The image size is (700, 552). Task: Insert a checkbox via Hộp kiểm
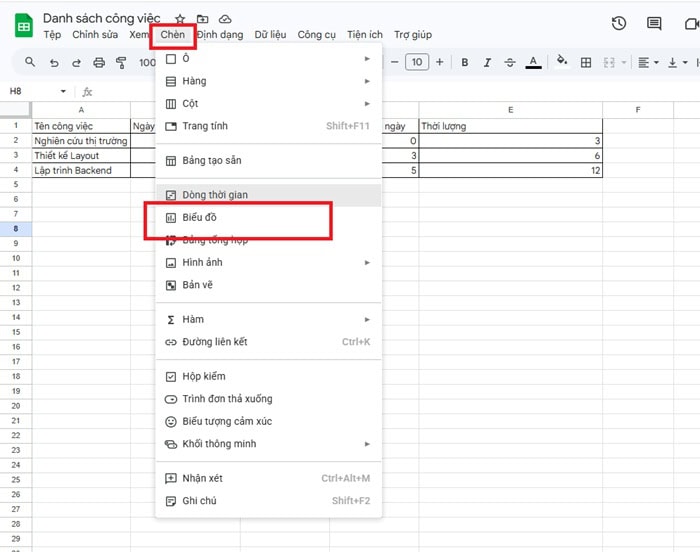tap(203, 376)
